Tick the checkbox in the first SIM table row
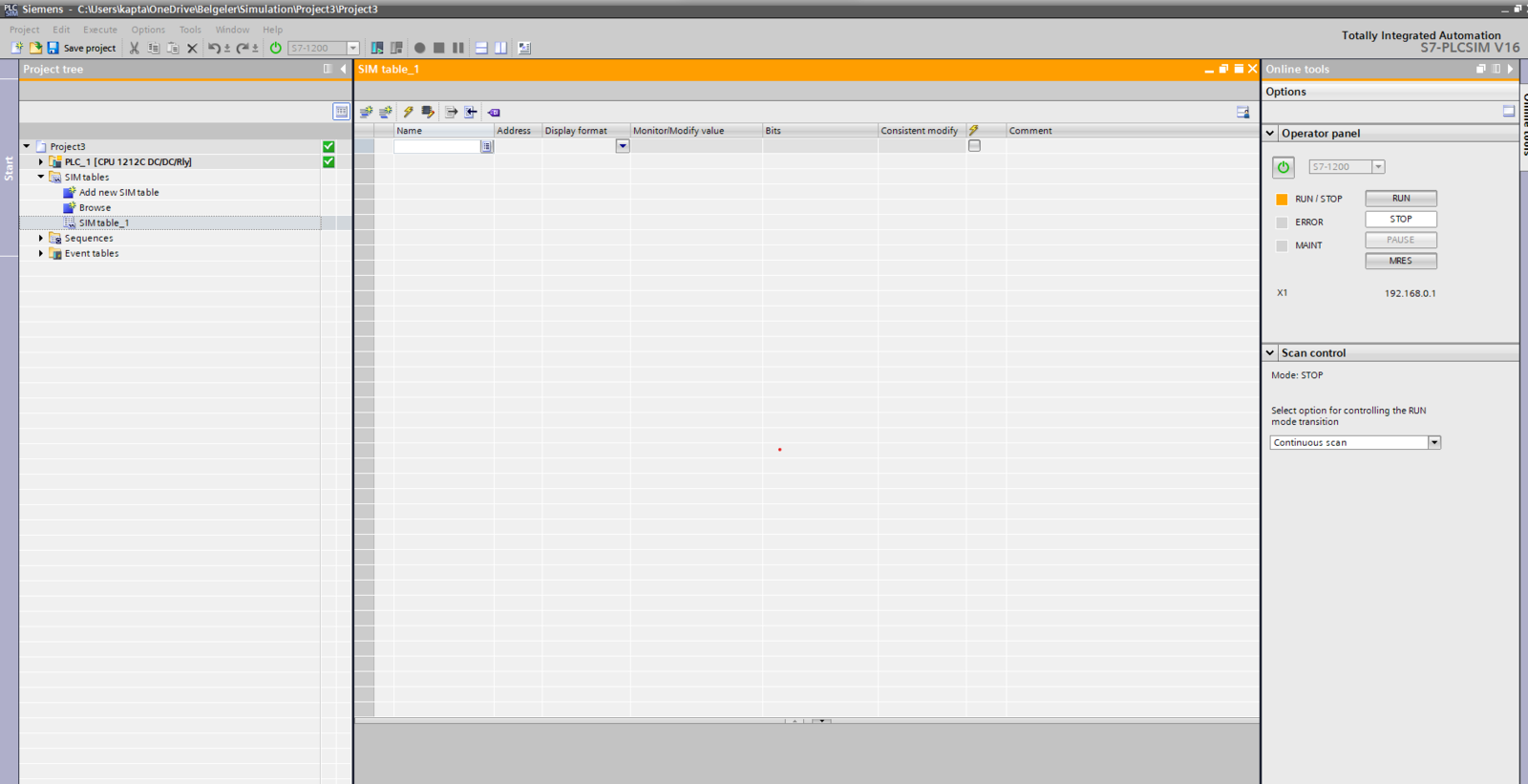Viewport: 1528px width, 784px height. (x=974, y=146)
